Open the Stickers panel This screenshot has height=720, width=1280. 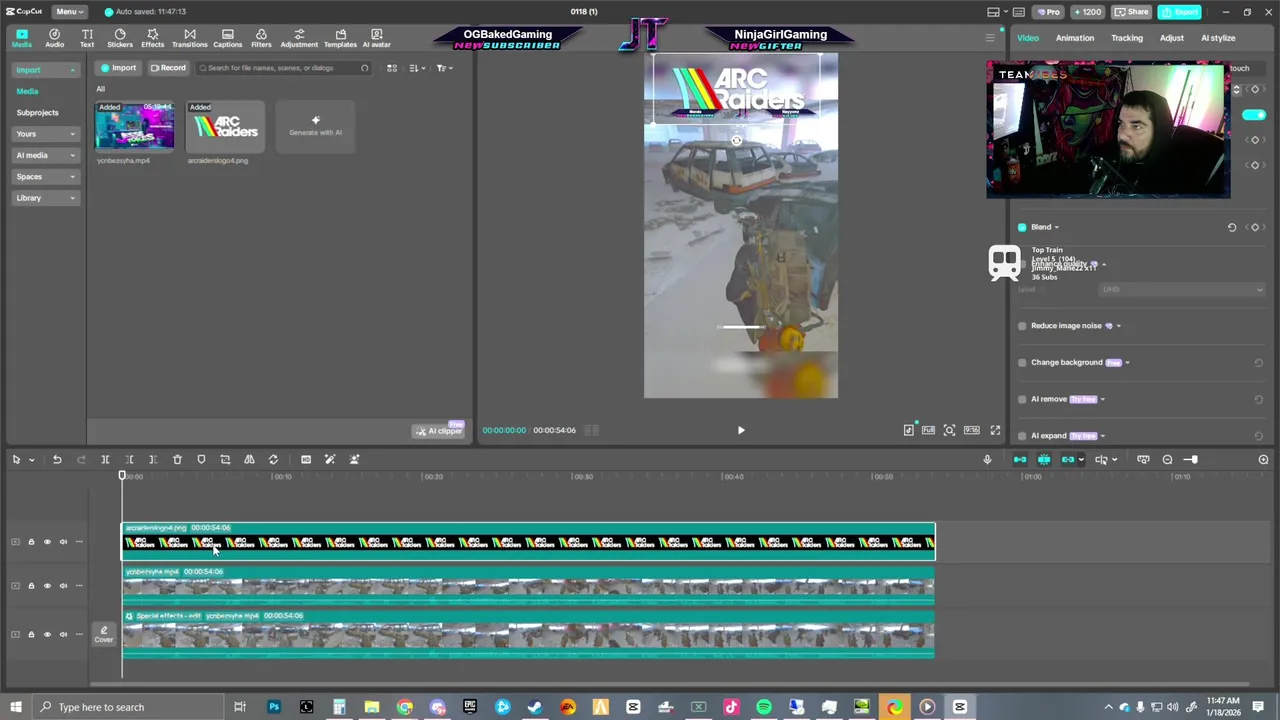pos(120,38)
